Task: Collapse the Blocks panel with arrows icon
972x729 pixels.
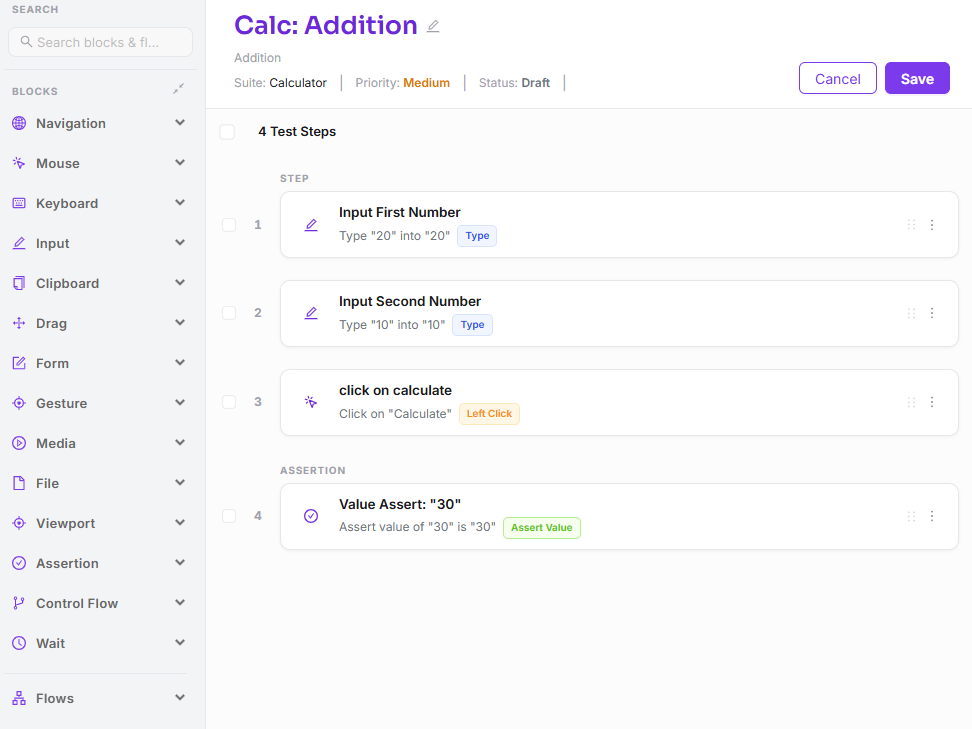Action: (x=179, y=89)
